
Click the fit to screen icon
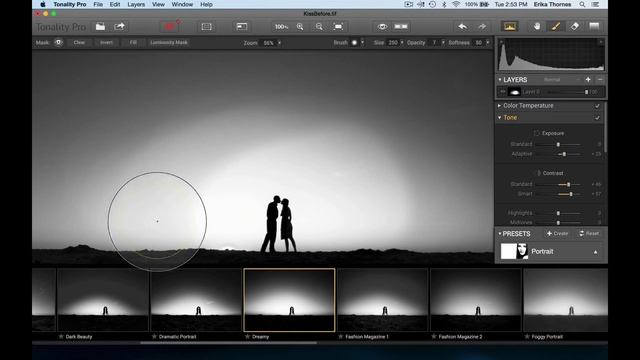(x=338, y=27)
